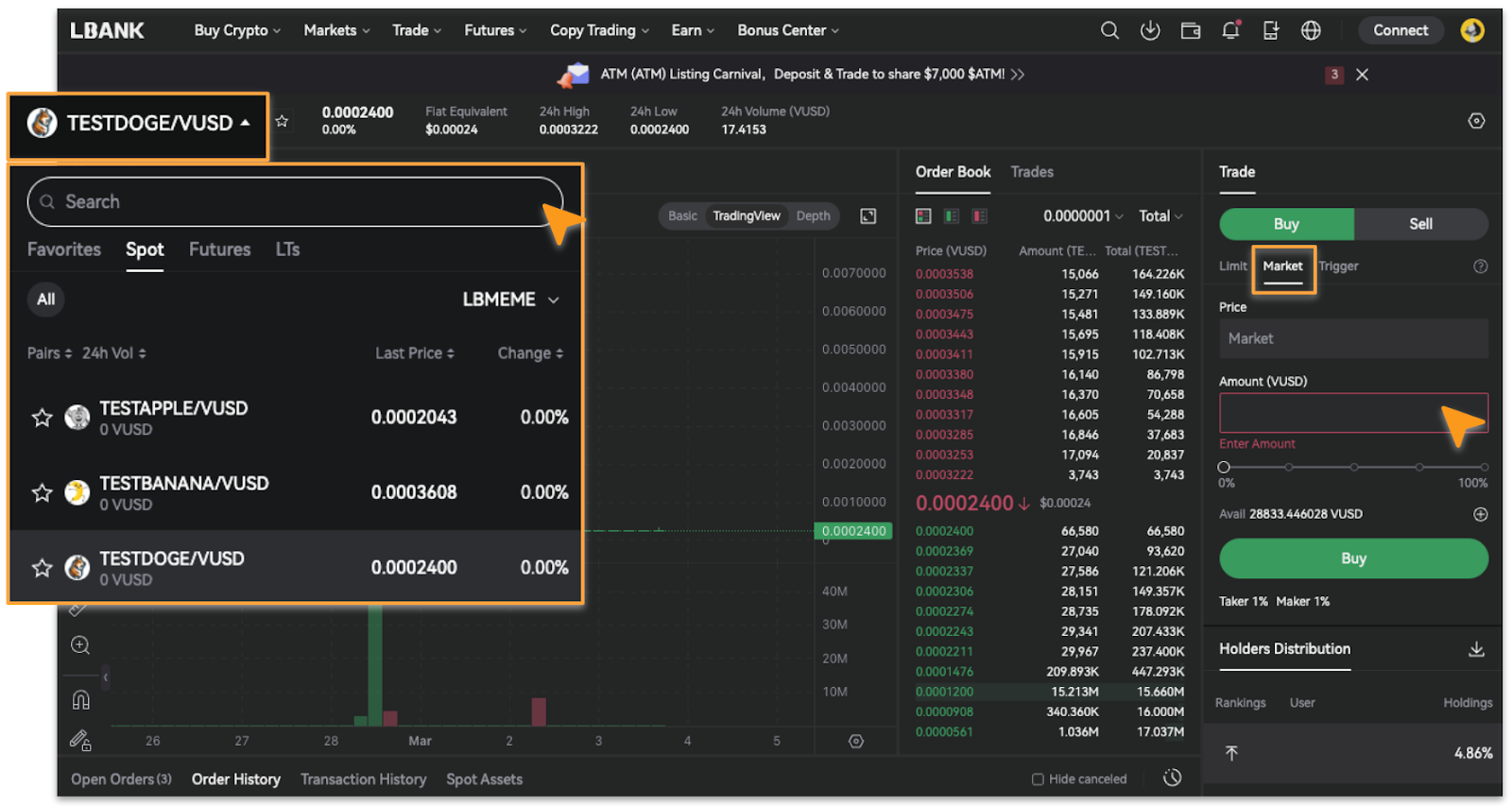Image resolution: width=1512 pixels, height=806 pixels.
Task: Click the profile avatar icon
Action: tap(1472, 30)
